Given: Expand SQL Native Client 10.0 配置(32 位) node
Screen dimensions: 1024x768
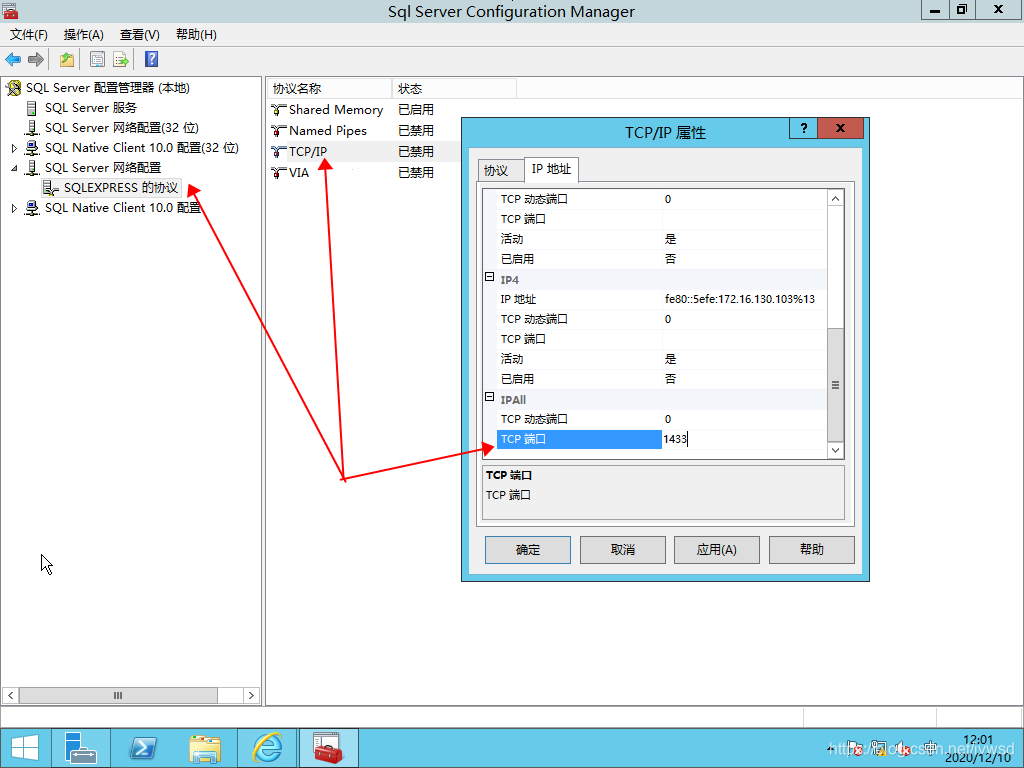Looking at the screenshot, I should [x=14, y=148].
